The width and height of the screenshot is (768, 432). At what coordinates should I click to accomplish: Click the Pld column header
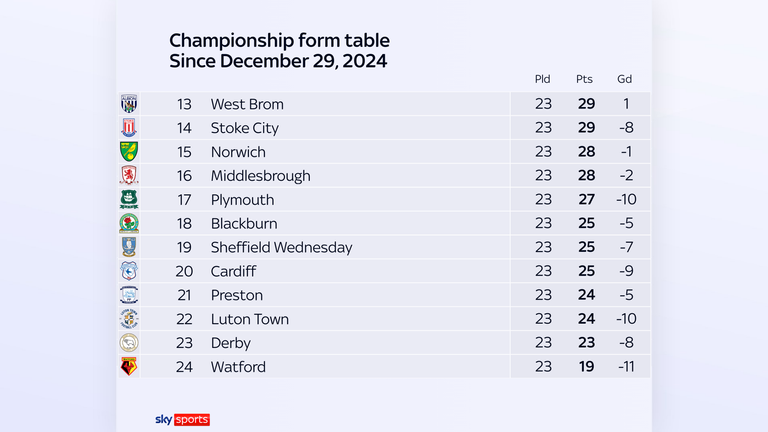[x=542, y=79]
